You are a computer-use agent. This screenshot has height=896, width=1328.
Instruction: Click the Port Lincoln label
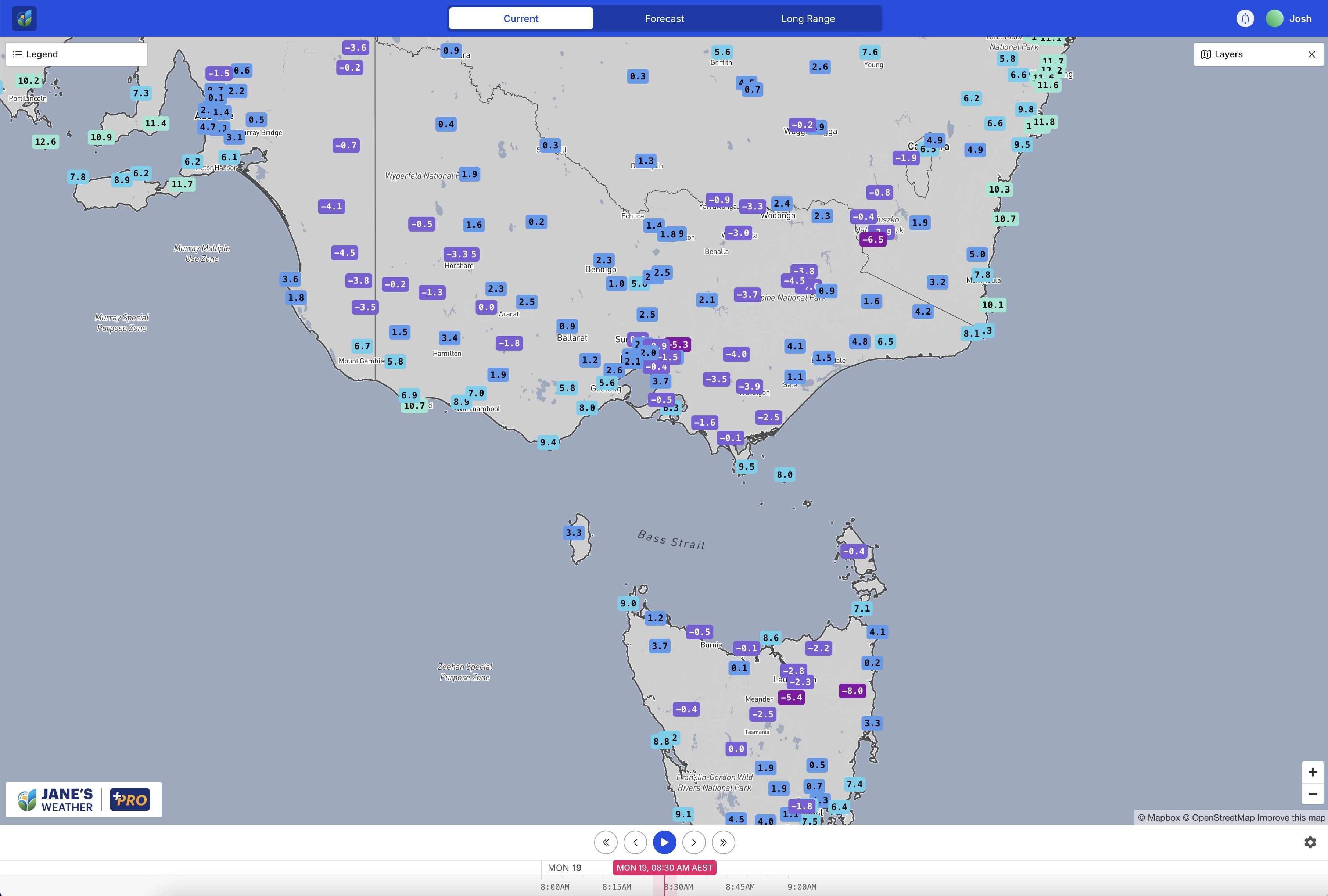click(x=28, y=98)
